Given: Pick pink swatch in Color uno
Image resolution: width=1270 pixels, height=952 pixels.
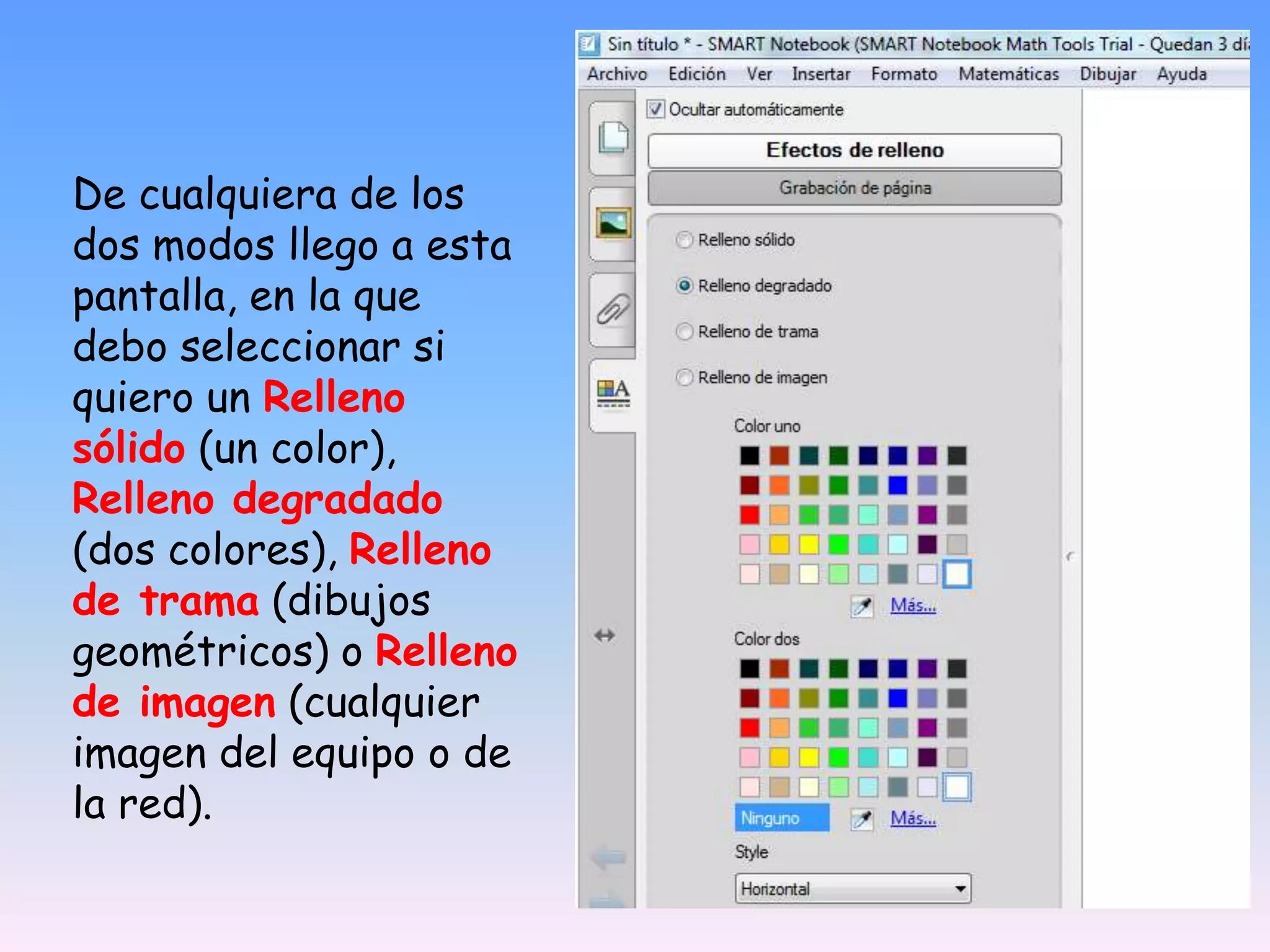Looking at the screenshot, I should point(749,544).
